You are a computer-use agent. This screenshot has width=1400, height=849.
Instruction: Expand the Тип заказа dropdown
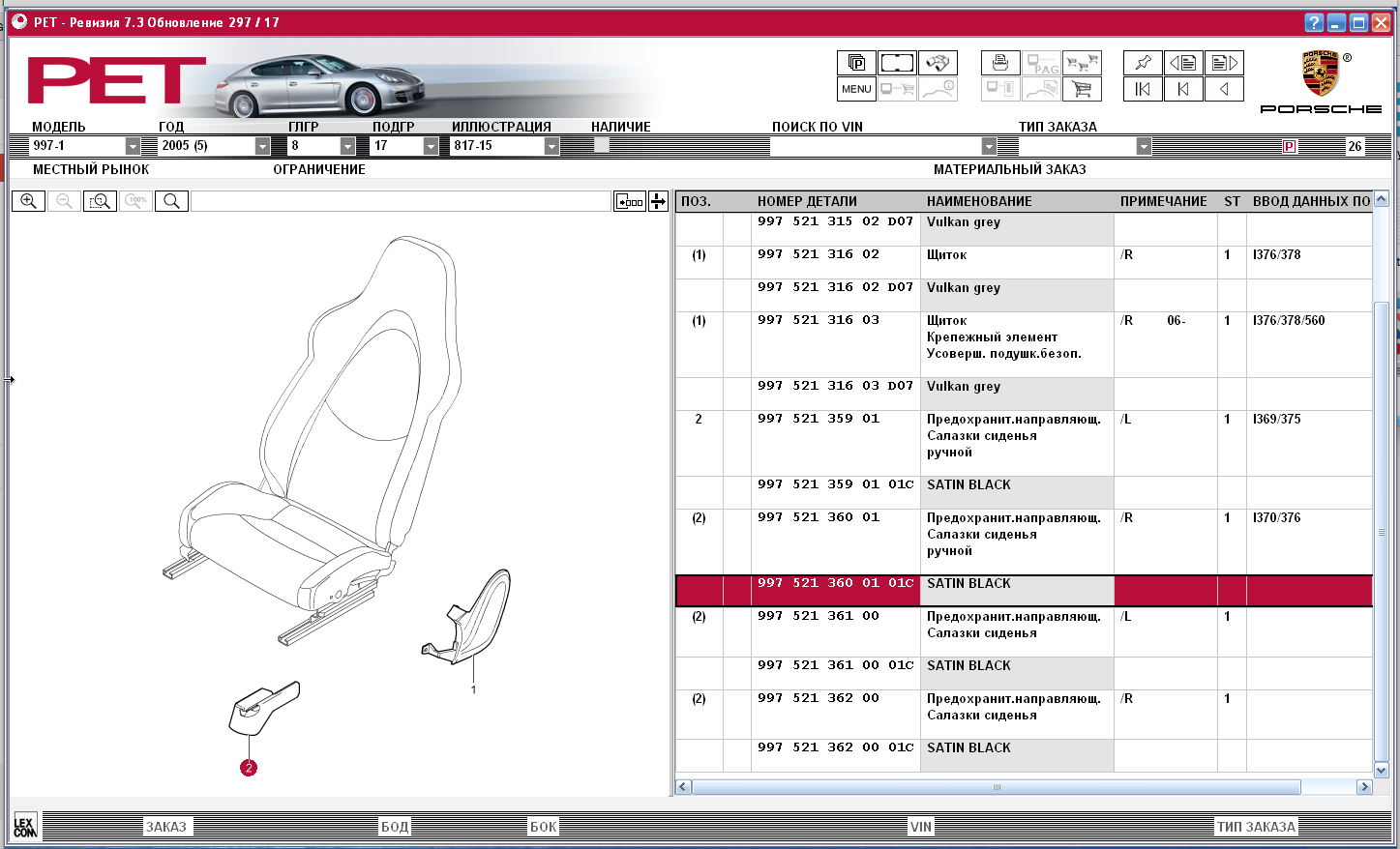point(1144,146)
